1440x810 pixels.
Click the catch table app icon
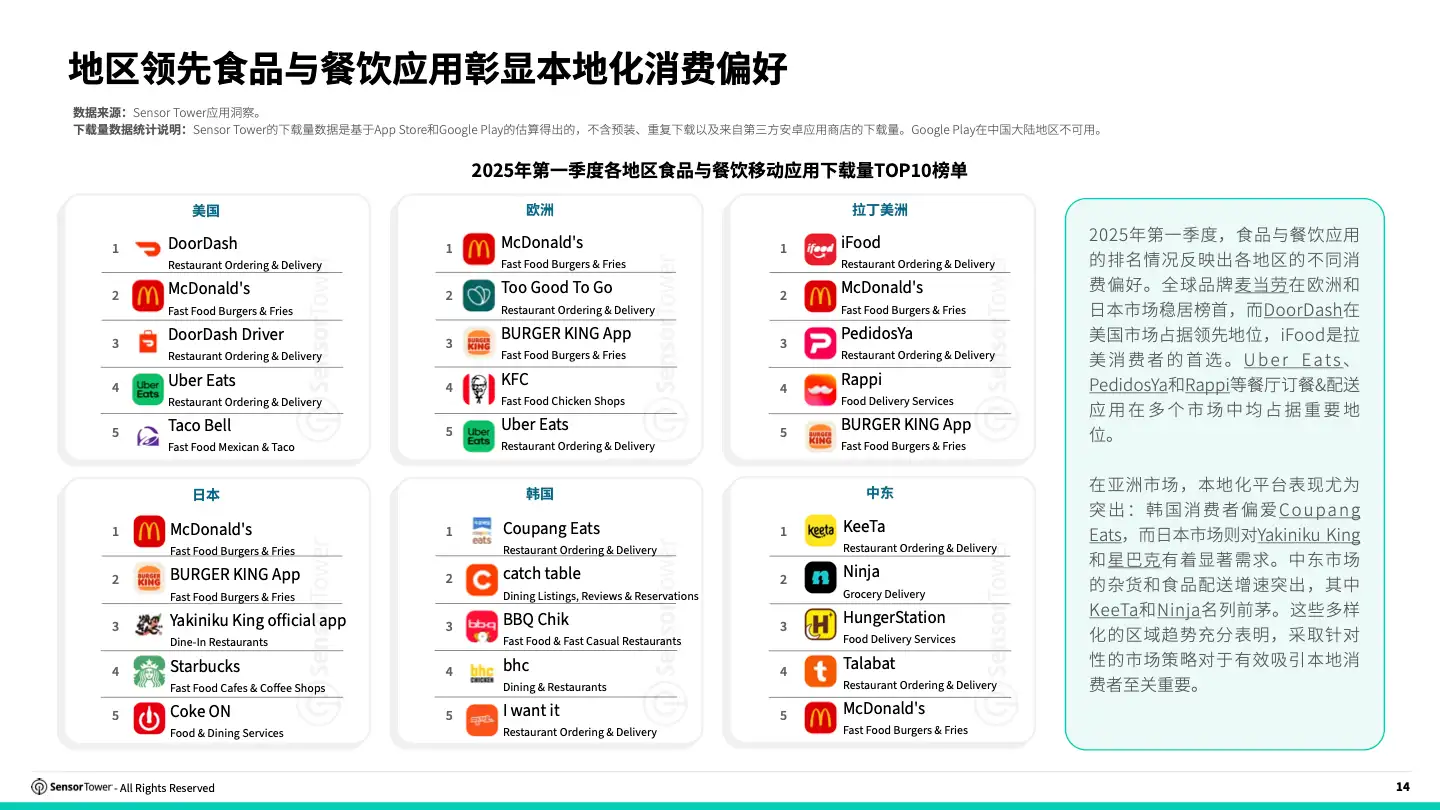(x=482, y=580)
